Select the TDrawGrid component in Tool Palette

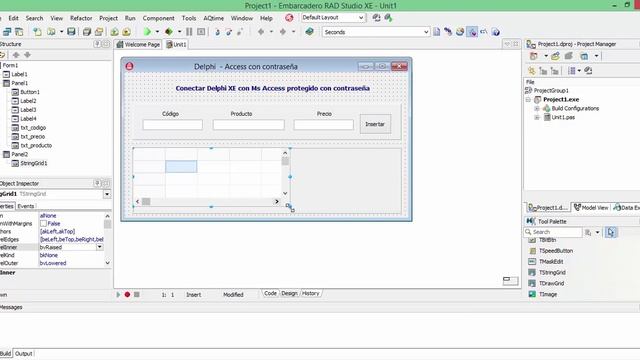[x=547, y=283]
